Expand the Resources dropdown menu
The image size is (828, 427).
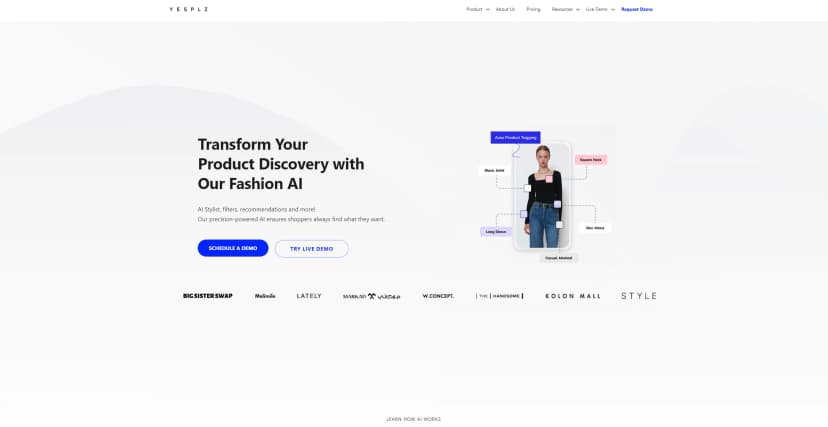pos(566,10)
